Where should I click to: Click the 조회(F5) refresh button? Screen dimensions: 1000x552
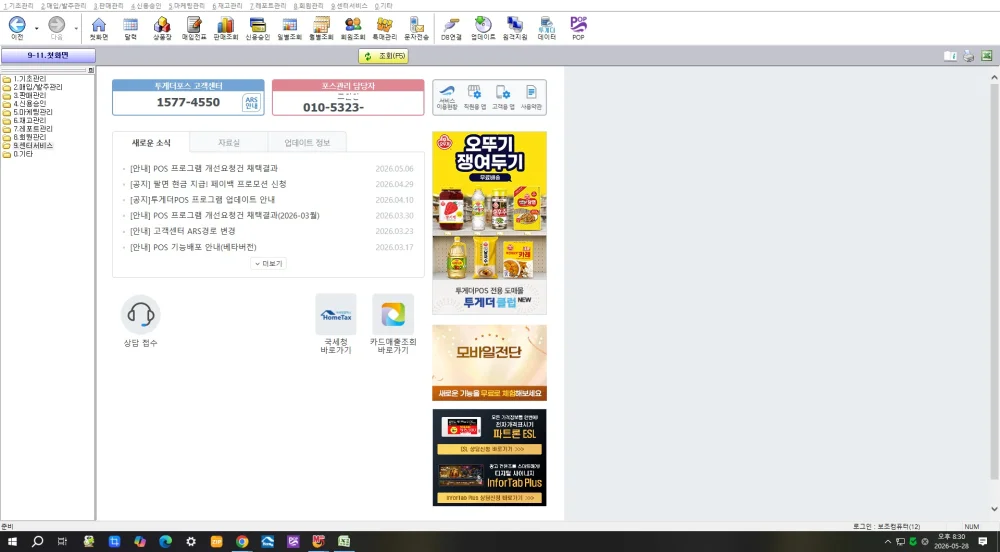point(383,56)
